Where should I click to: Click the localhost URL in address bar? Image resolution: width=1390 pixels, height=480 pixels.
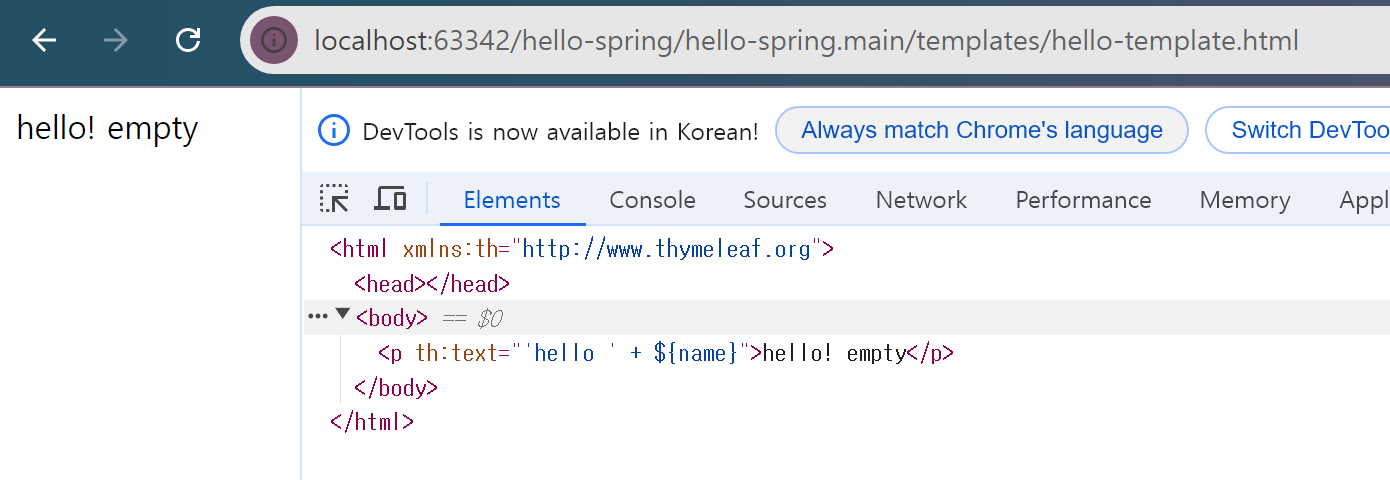[806, 41]
